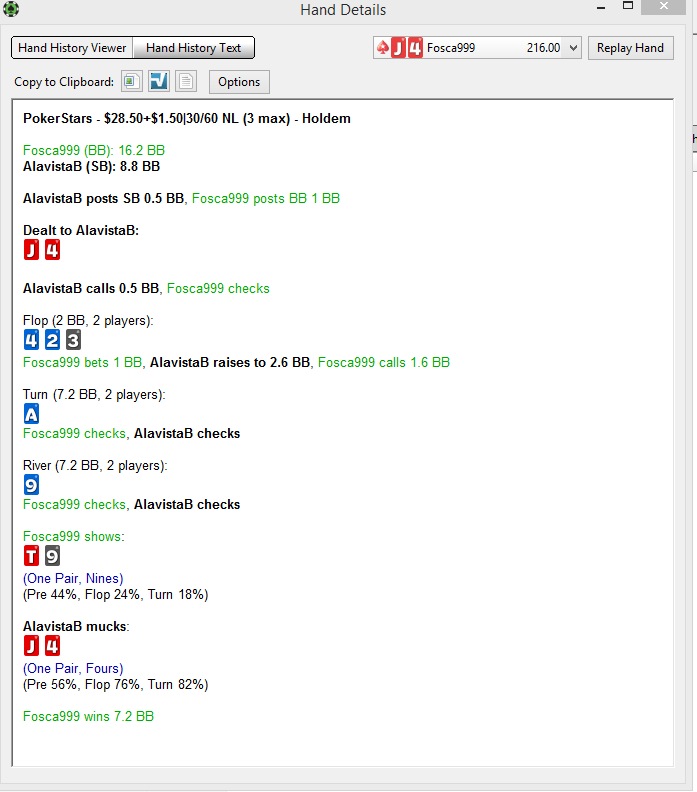Image resolution: width=697 pixels, height=792 pixels.
Task: Click '(Pre 56%, Flop 76%, Turn 82%)' equity line
Action: tap(116, 685)
